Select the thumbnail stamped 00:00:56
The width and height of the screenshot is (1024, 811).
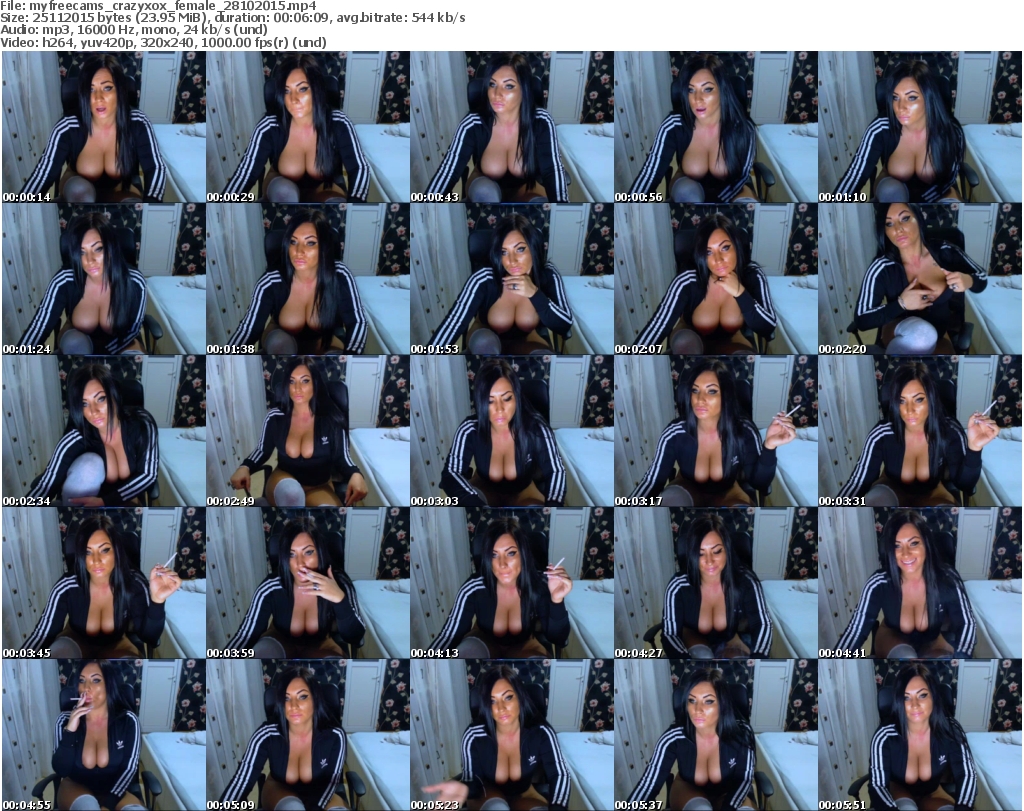(716, 127)
